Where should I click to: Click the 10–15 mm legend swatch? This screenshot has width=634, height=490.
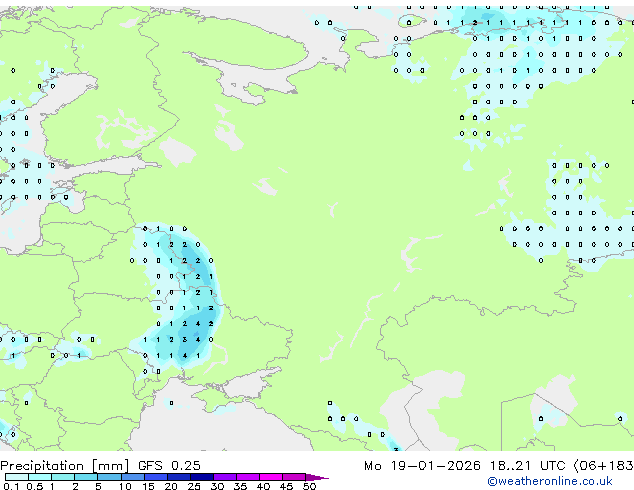(132, 477)
